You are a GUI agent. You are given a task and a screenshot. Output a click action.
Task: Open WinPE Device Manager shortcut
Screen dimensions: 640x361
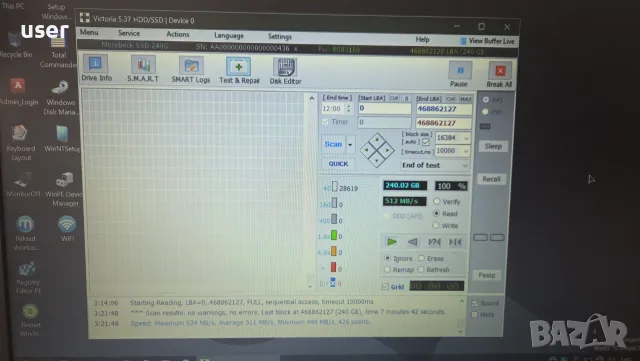pyautogui.click(x=64, y=189)
